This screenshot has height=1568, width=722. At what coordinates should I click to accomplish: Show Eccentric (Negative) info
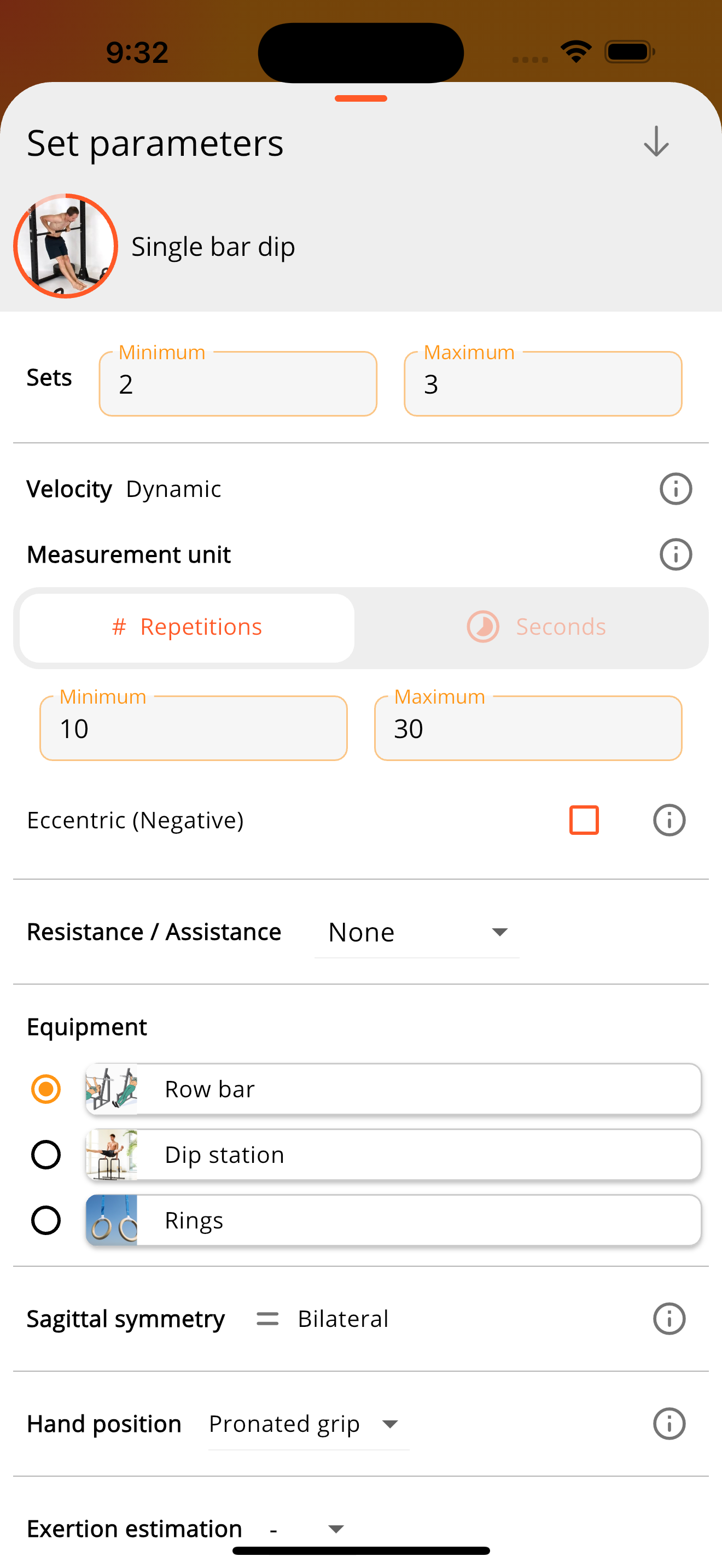pos(669,820)
